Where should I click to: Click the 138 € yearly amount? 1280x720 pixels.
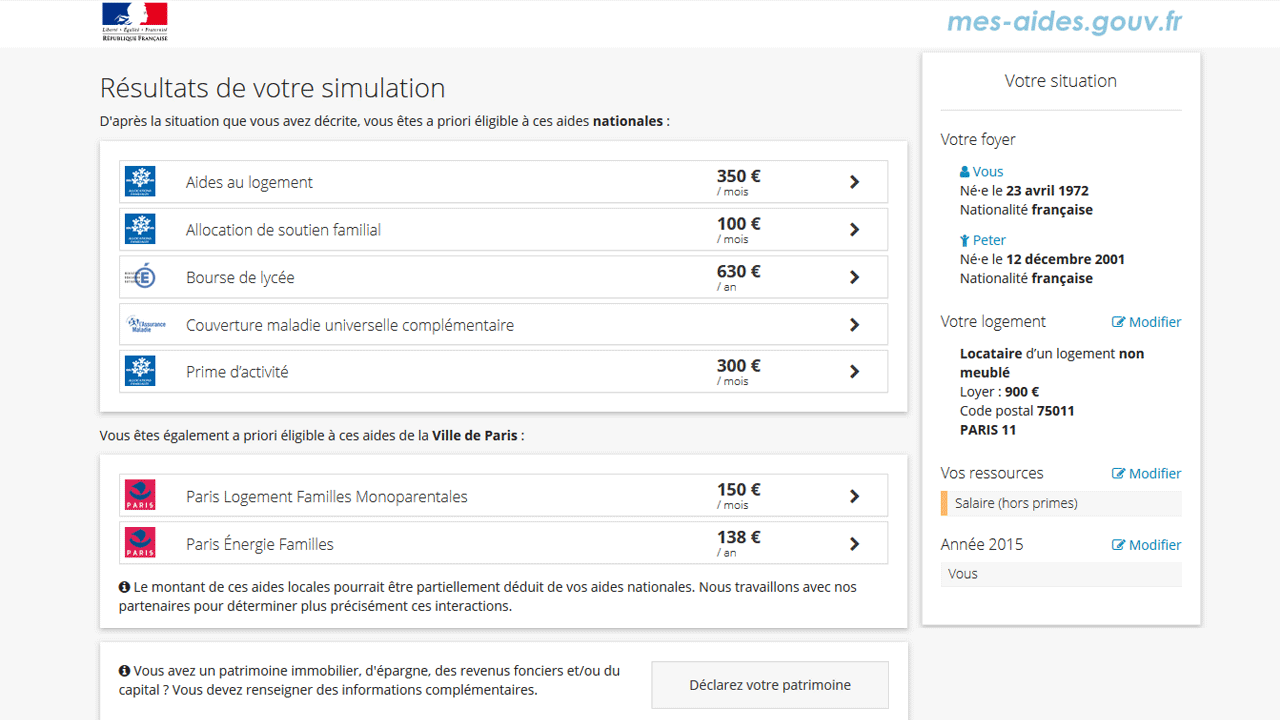coord(739,538)
